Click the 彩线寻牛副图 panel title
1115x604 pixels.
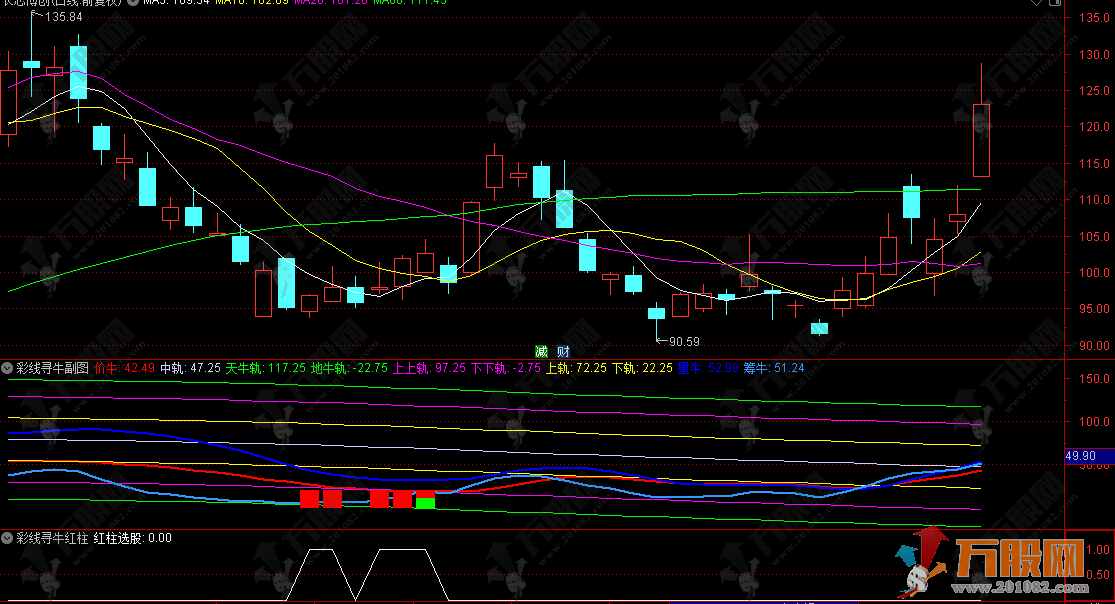[52, 368]
